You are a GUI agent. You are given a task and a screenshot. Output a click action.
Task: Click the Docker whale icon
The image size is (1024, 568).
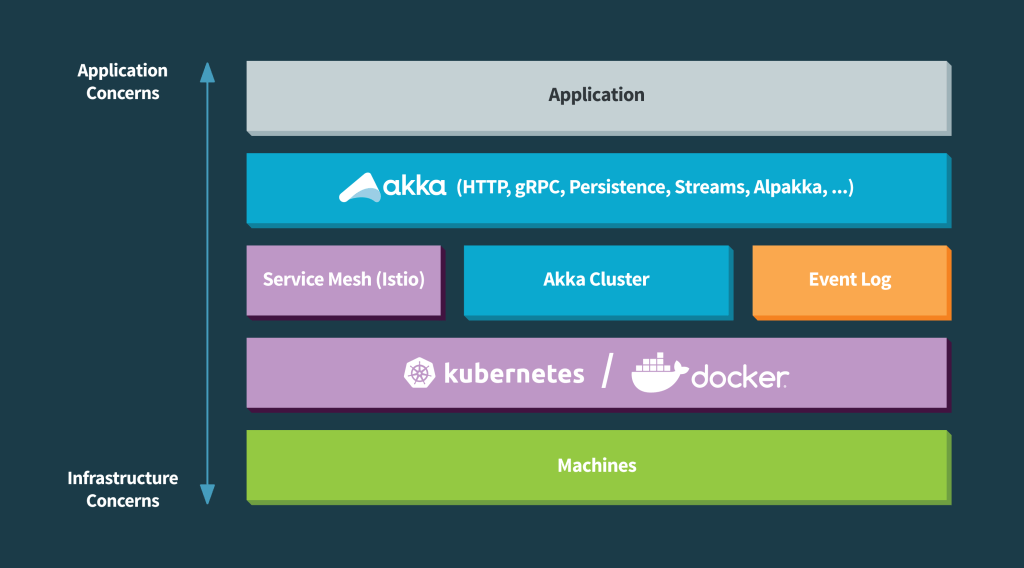(657, 373)
